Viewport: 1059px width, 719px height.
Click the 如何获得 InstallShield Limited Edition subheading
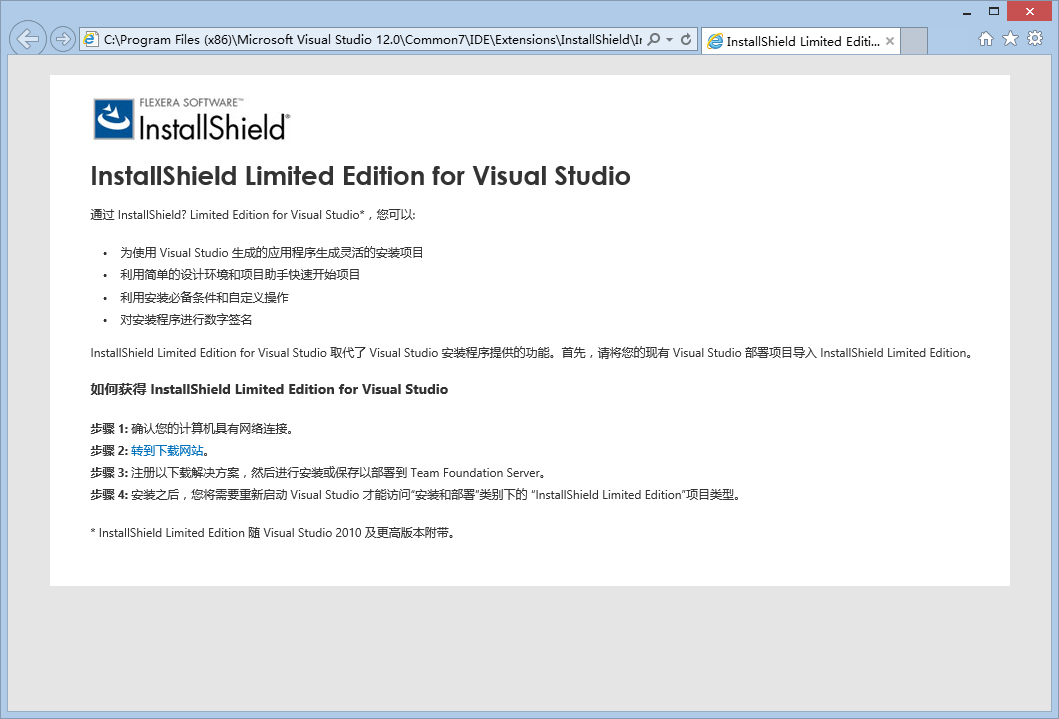[x=269, y=389]
